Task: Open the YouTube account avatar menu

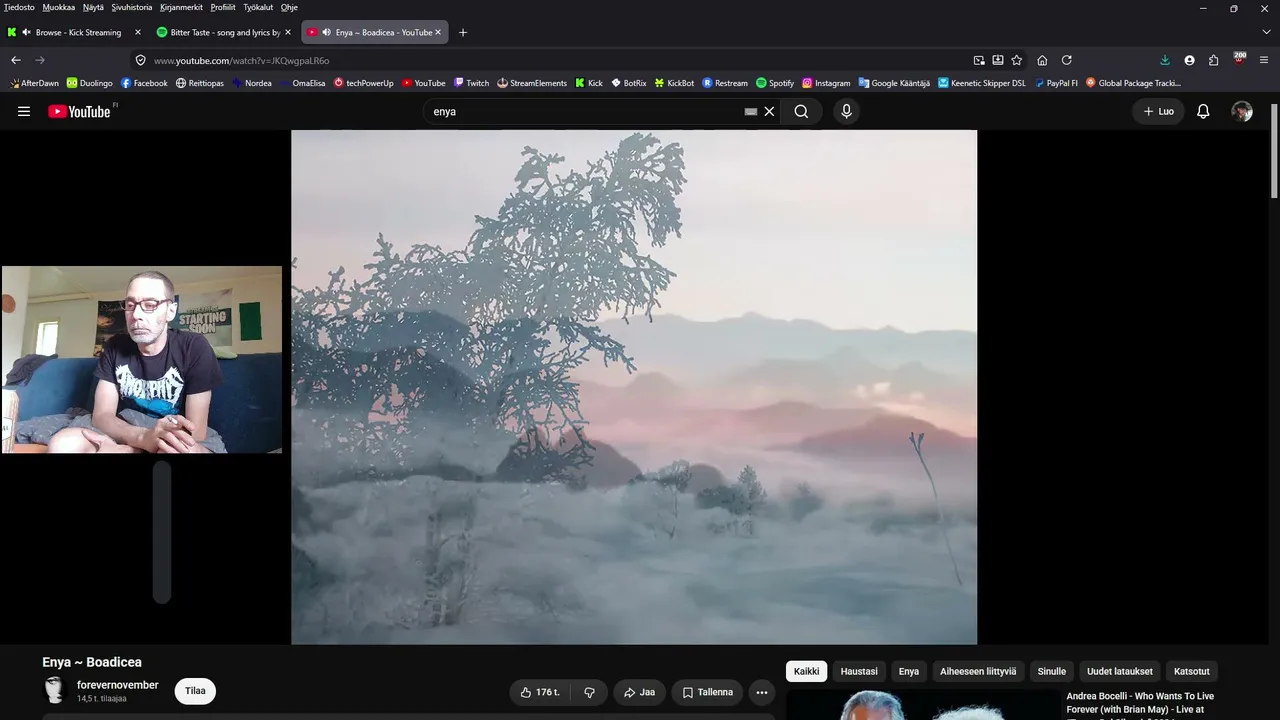Action: pyautogui.click(x=1242, y=111)
